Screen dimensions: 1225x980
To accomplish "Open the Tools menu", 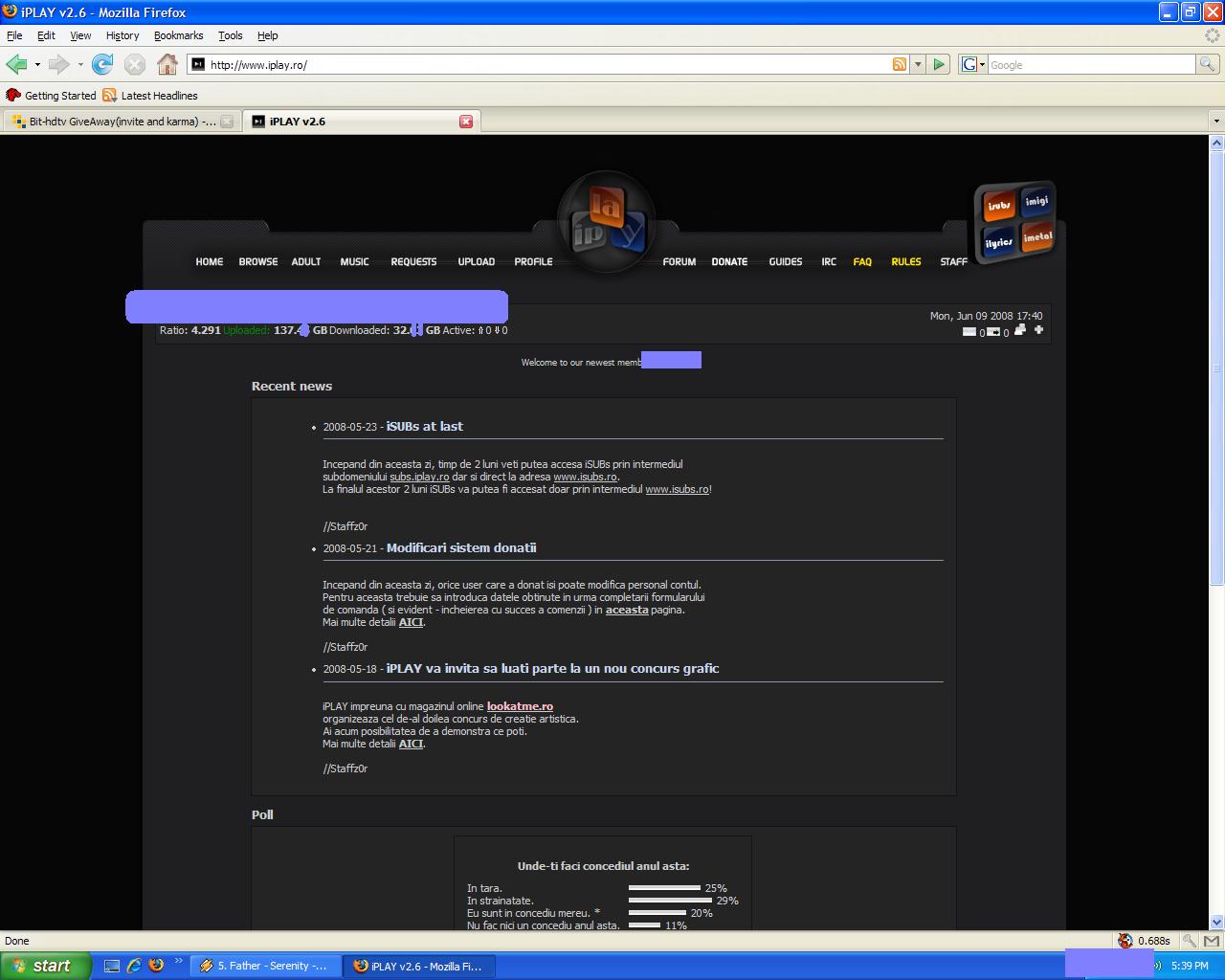I will 231,35.
